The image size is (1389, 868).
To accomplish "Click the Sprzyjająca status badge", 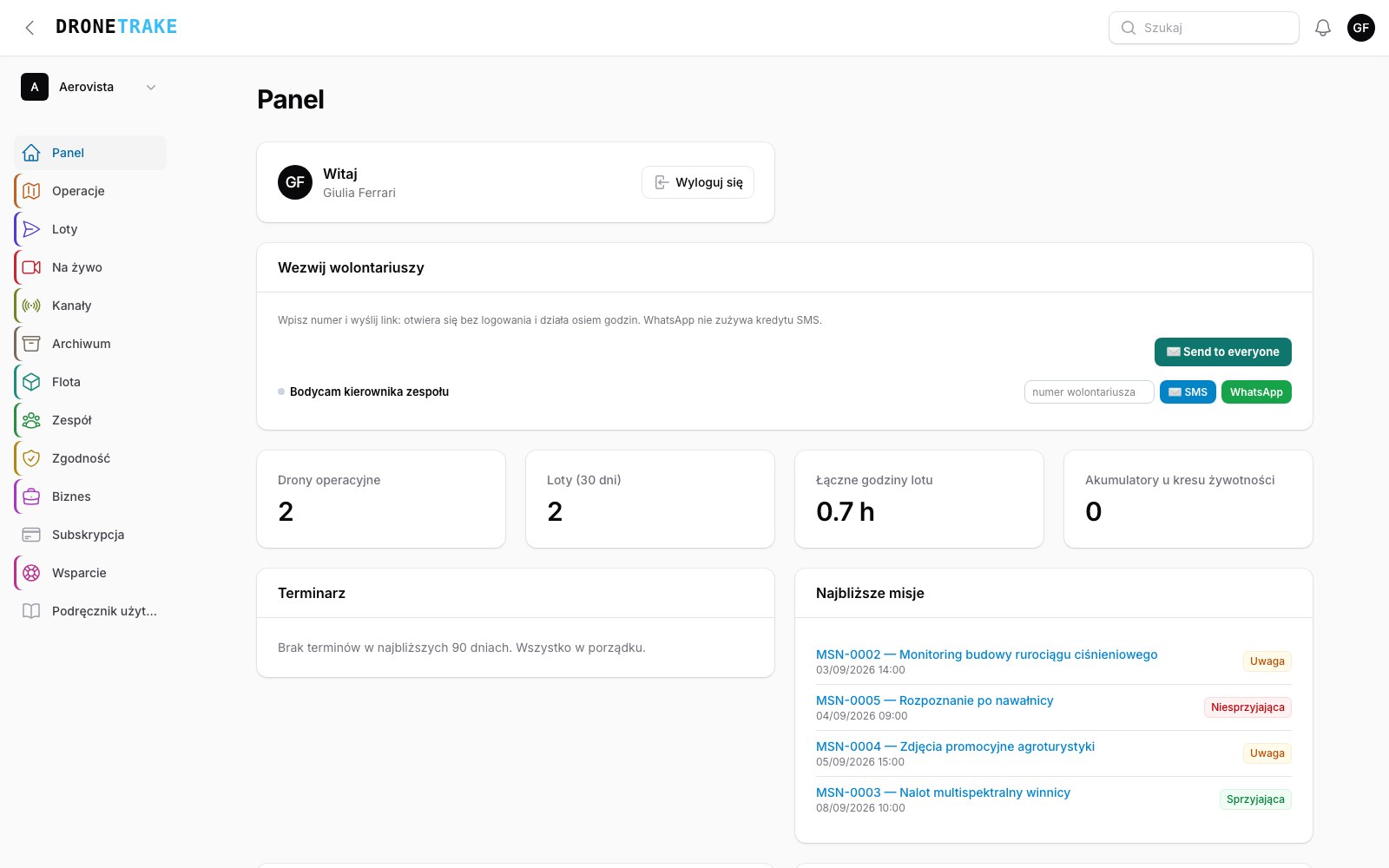I will pyautogui.click(x=1255, y=799).
